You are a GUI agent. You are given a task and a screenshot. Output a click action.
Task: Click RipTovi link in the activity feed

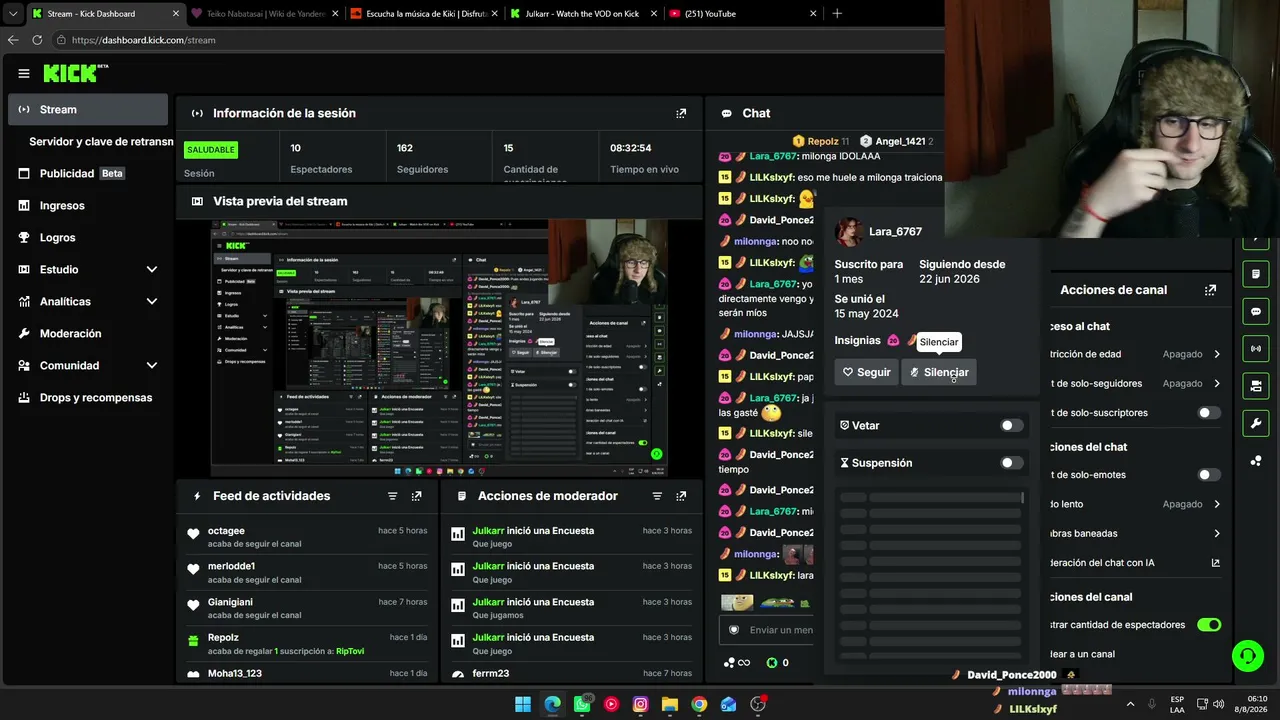pos(350,651)
